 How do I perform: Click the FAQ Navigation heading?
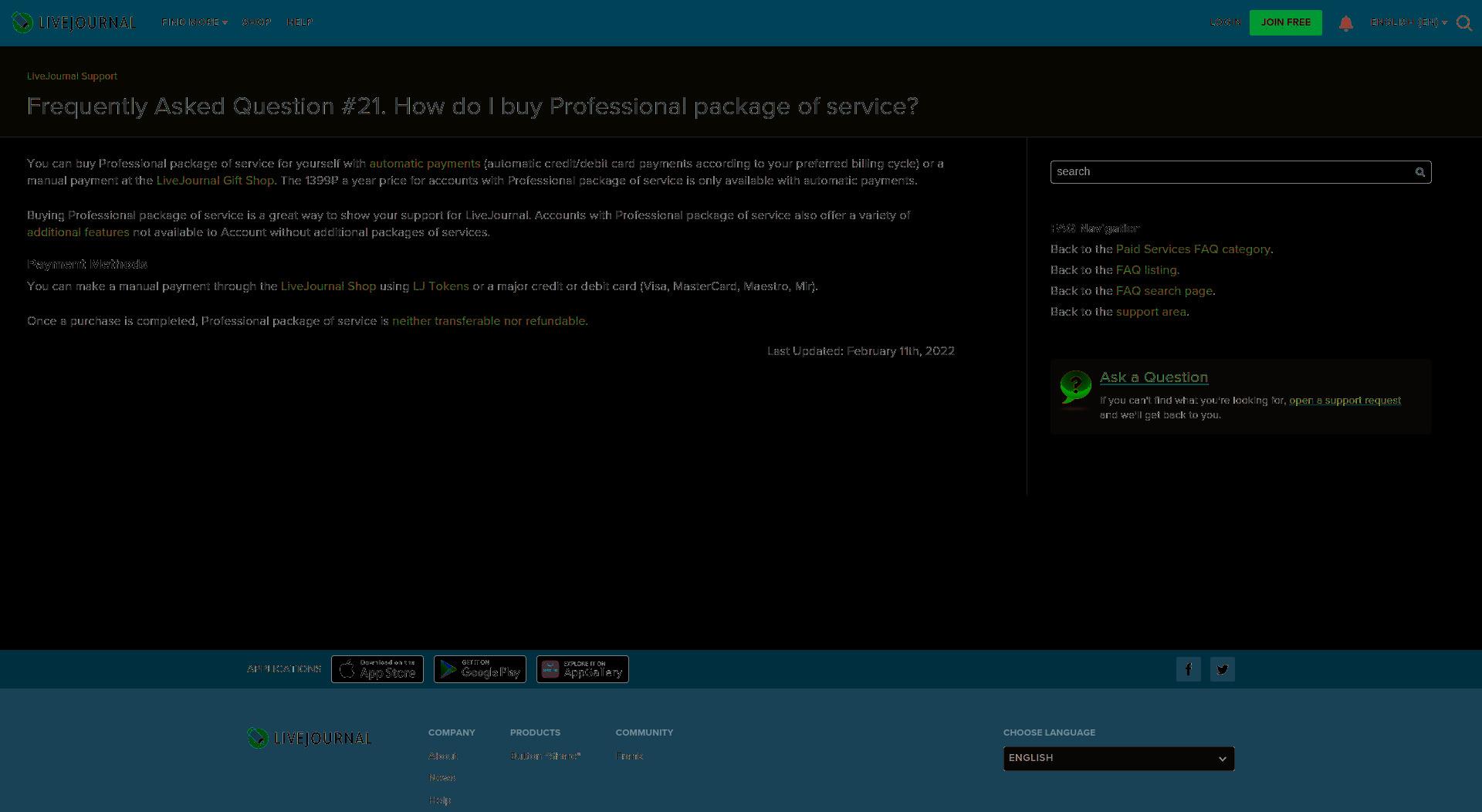tap(1095, 228)
